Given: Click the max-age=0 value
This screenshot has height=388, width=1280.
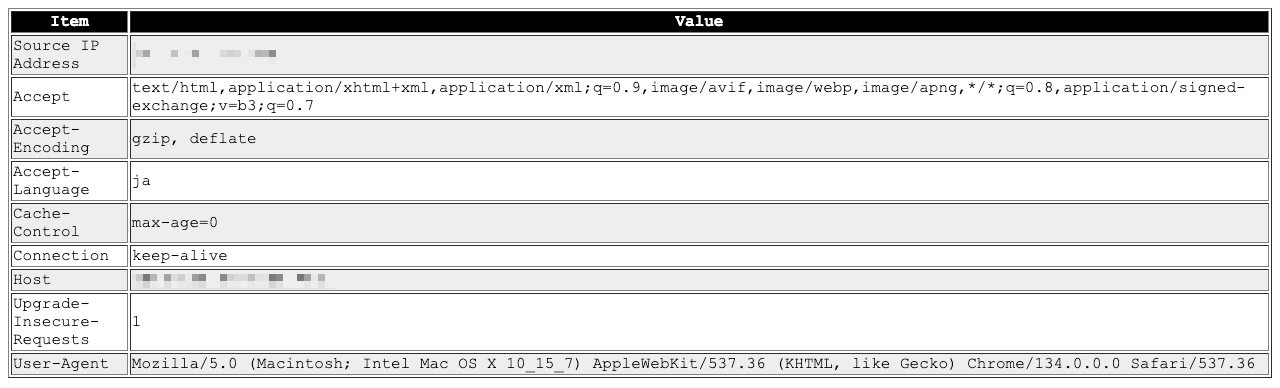Looking at the screenshot, I should pyautogui.click(x=175, y=223).
